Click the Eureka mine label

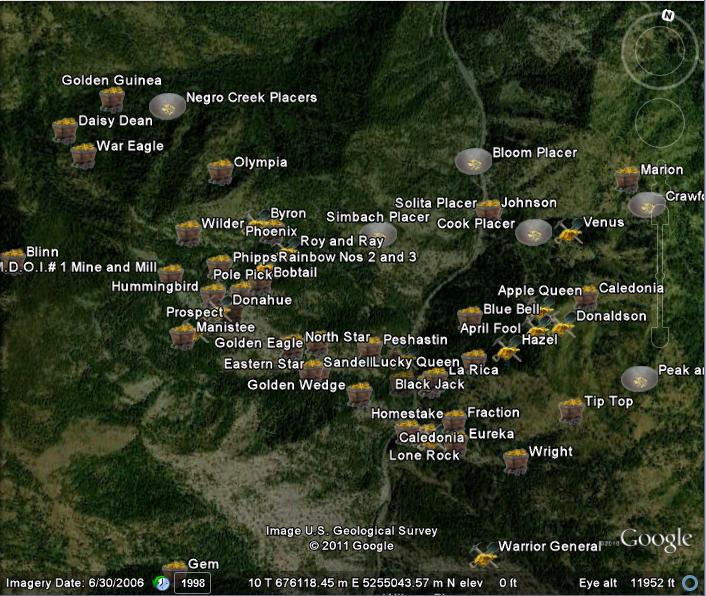491,434
